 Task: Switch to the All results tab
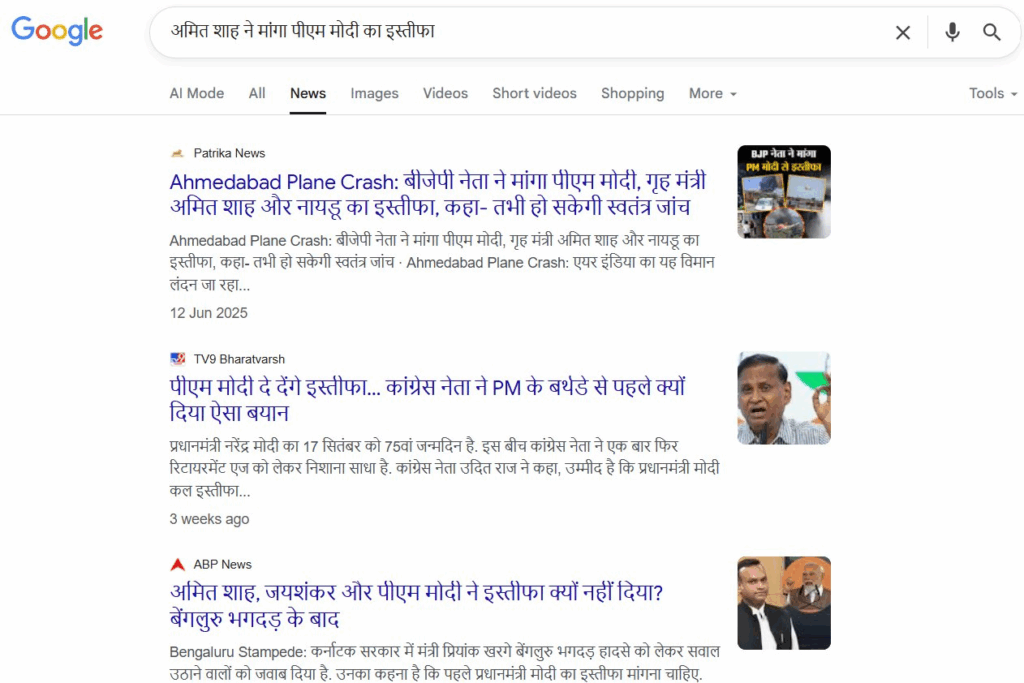[257, 93]
